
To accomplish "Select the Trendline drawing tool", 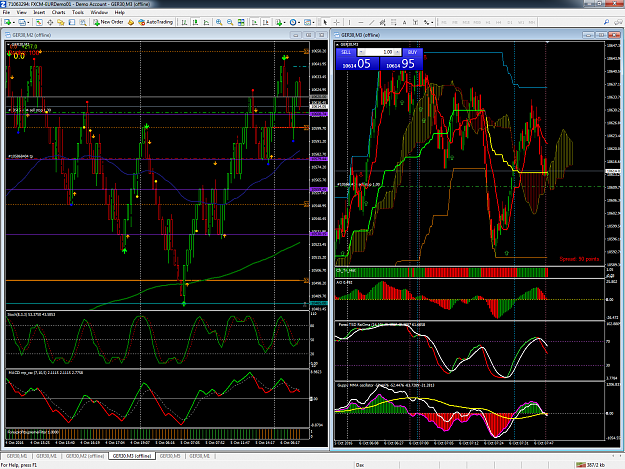I will [x=371, y=22].
